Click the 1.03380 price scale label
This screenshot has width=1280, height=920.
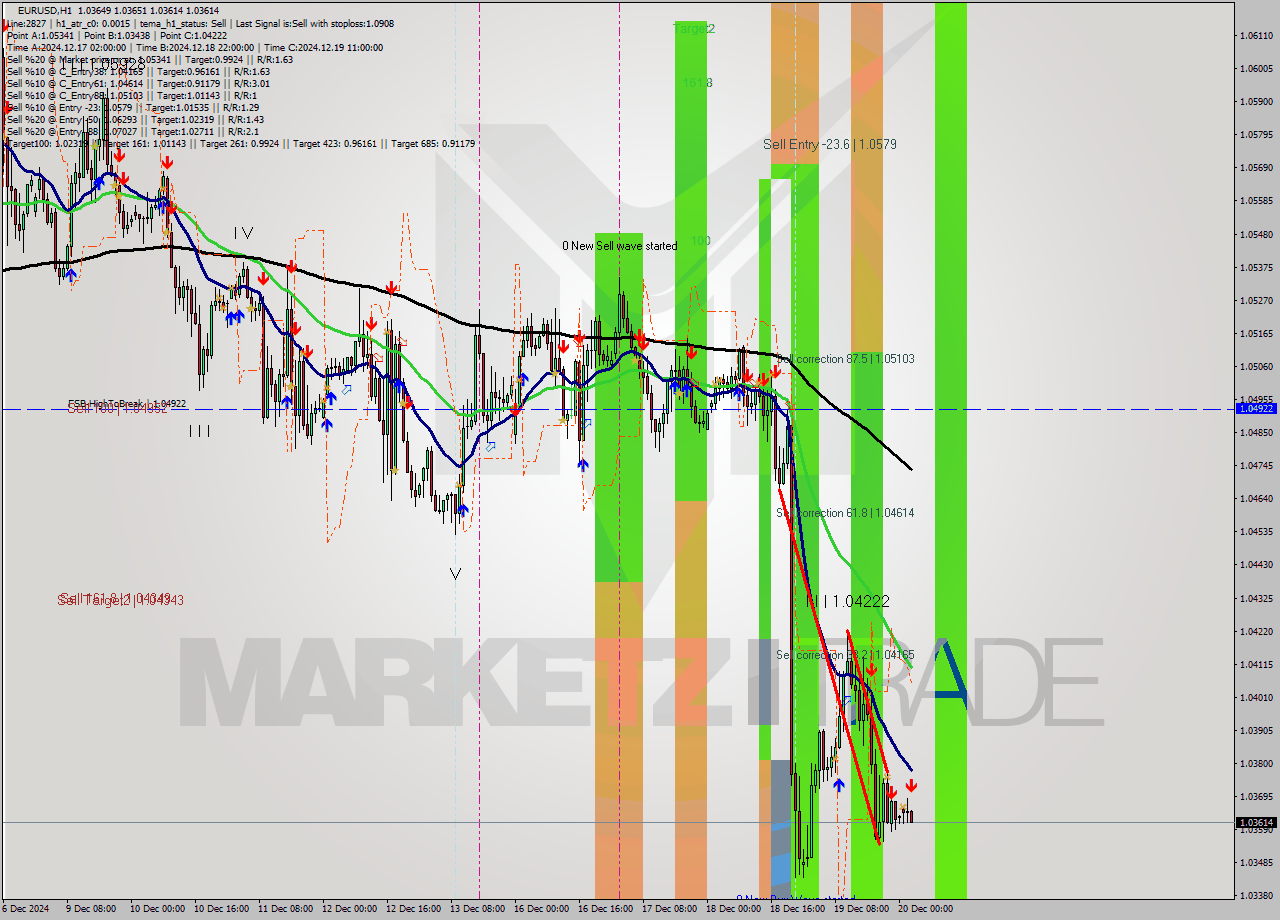coord(1256,895)
